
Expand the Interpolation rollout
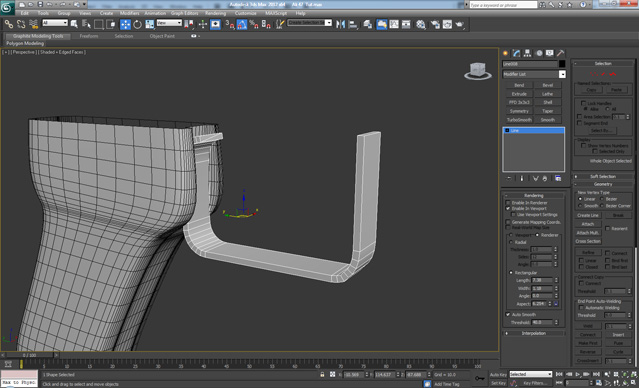coord(534,333)
